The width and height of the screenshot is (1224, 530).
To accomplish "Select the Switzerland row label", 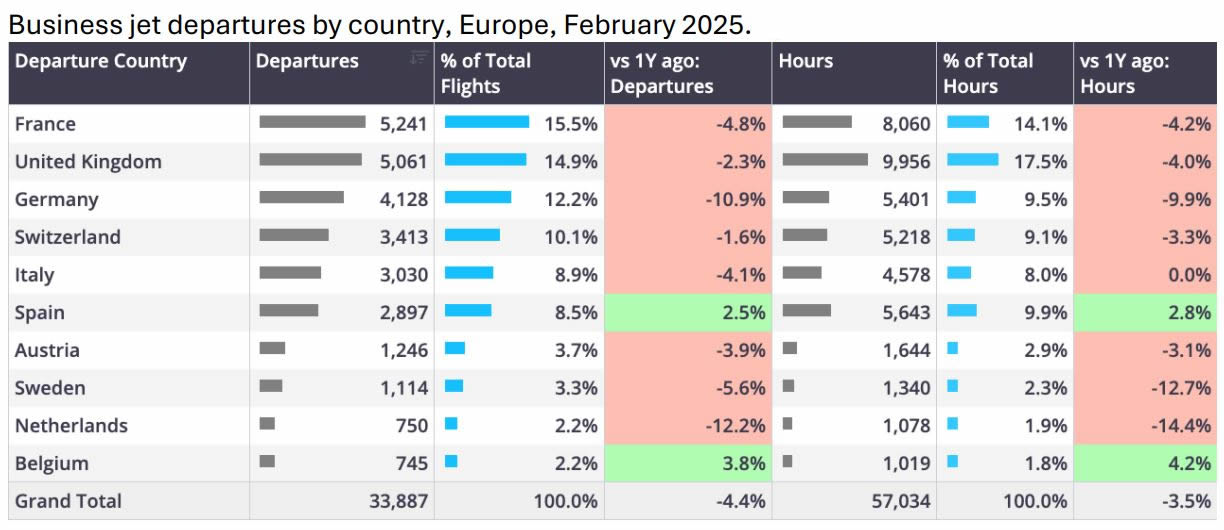I will 68,237.
